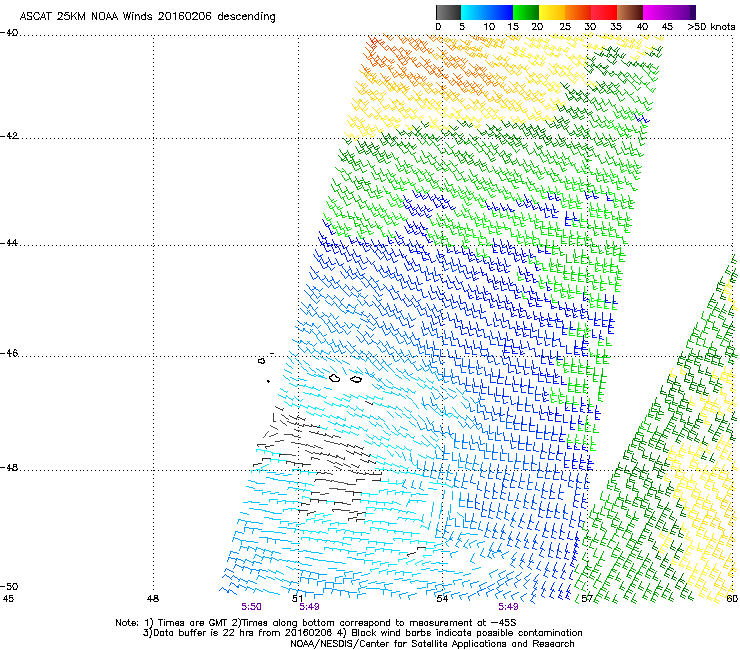This screenshot has width=740, height=650.
Task: Click the '54' longitude axis label
Action: [x=442, y=599]
